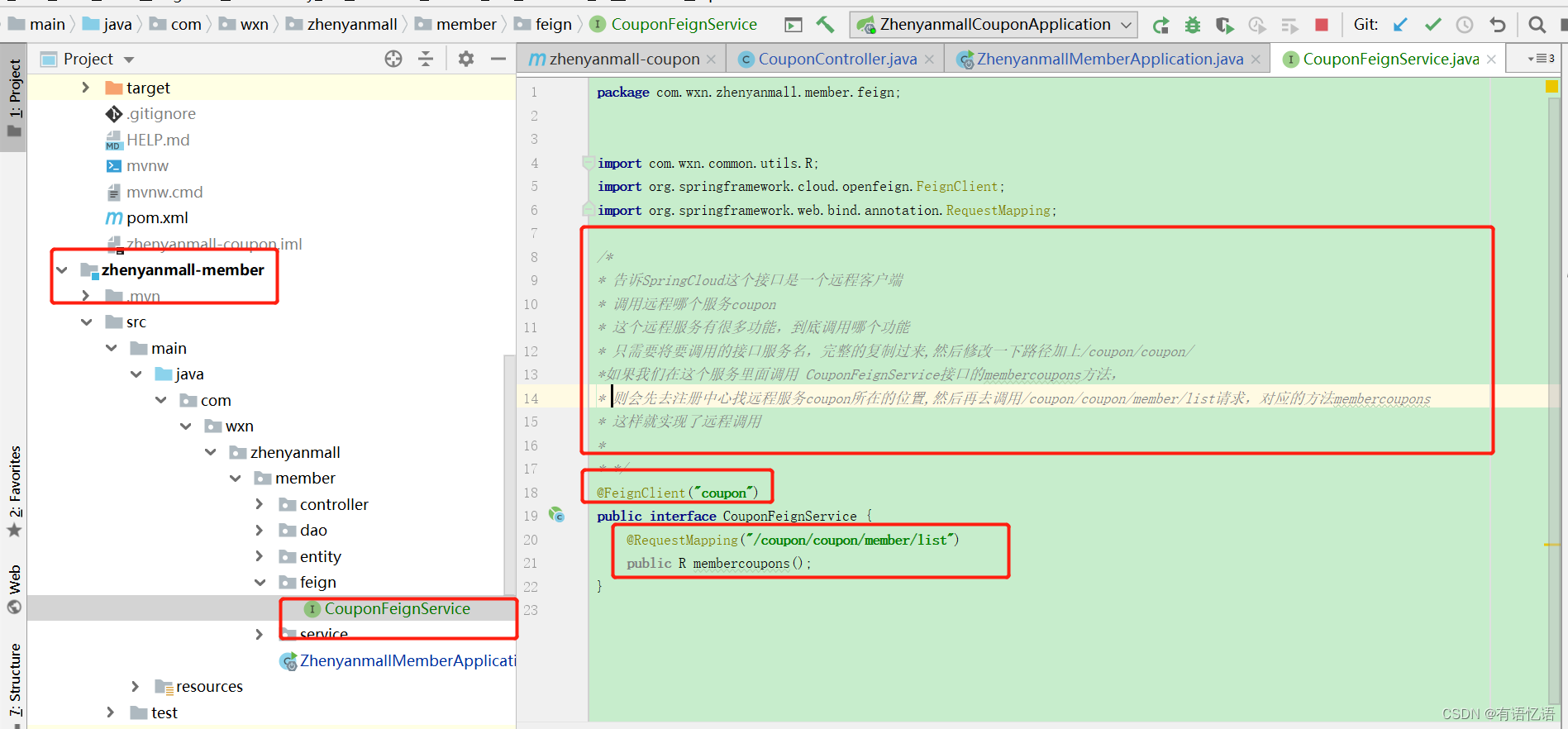The height and width of the screenshot is (729, 1568).
Task: Collapse the zhenyanmall-member module
Action: (x=62, y=270)
